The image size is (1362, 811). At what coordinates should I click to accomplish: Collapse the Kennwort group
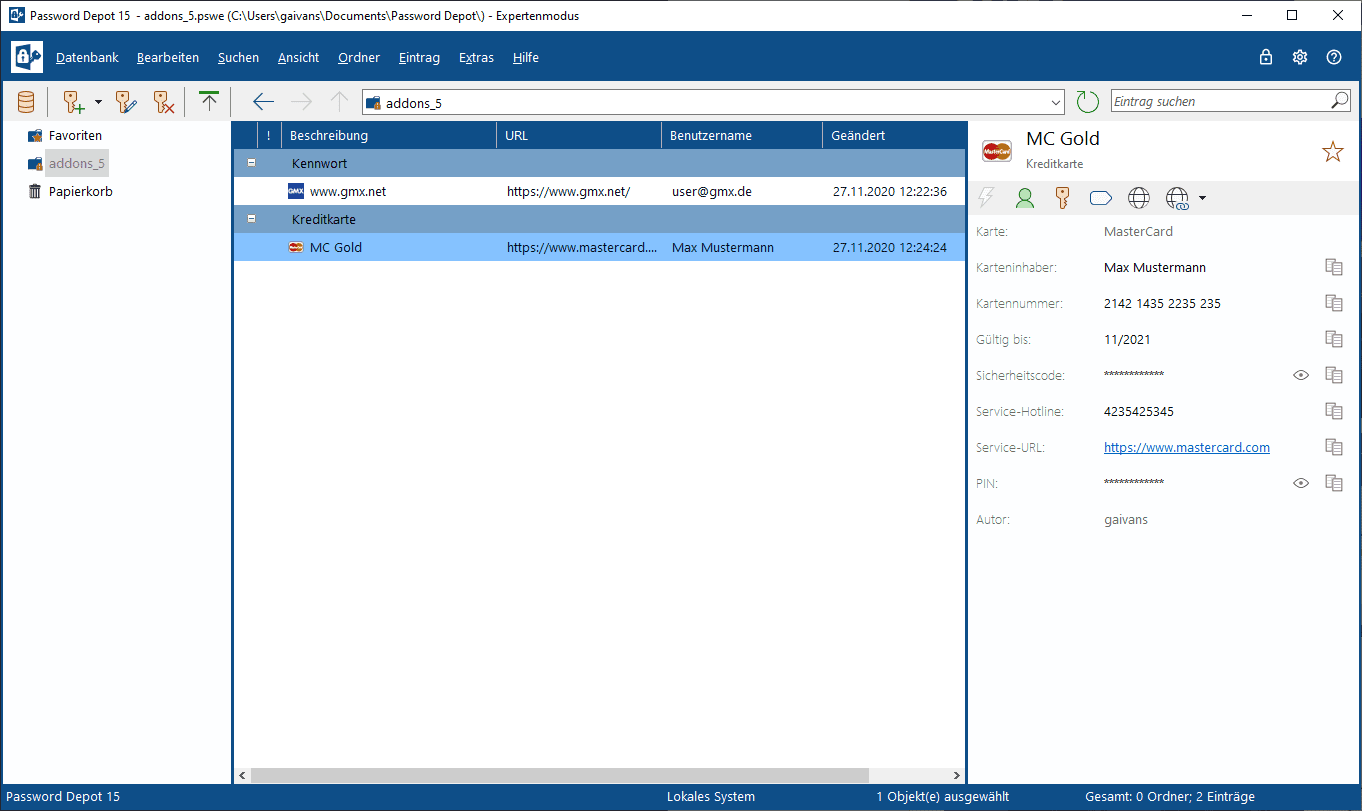pos(252,163)
